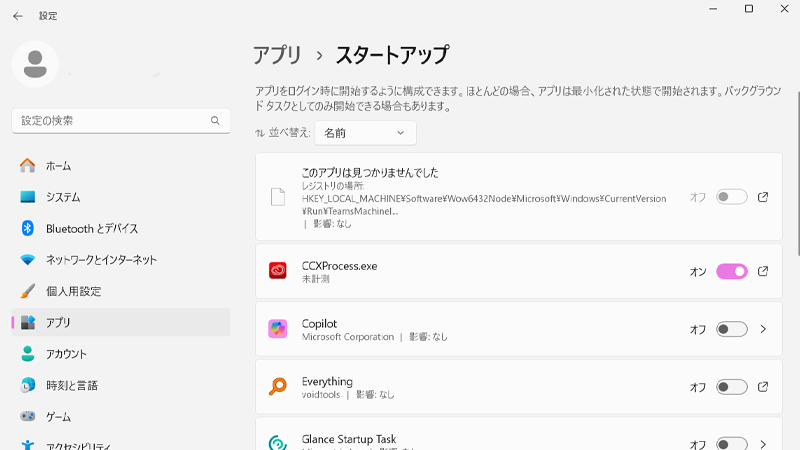This screenshot has height=450, width=800.
Task: Enable Copilot startup toggle
Action: (x=732, y=329)
